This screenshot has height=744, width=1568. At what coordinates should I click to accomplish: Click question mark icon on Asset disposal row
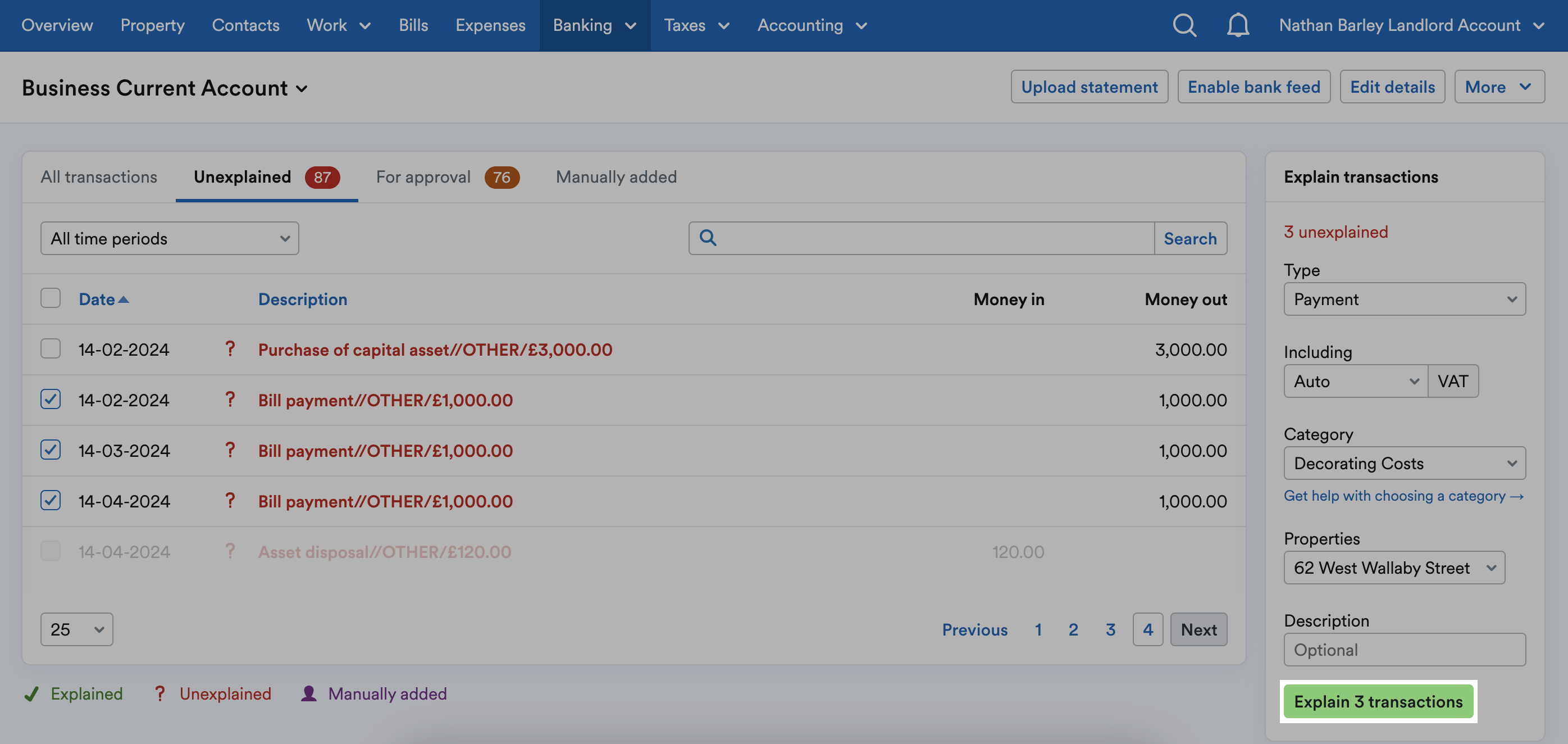tap(230, 551)
